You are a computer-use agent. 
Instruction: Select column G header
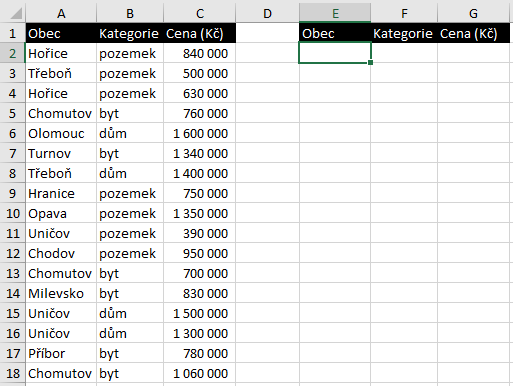point(473,13)
